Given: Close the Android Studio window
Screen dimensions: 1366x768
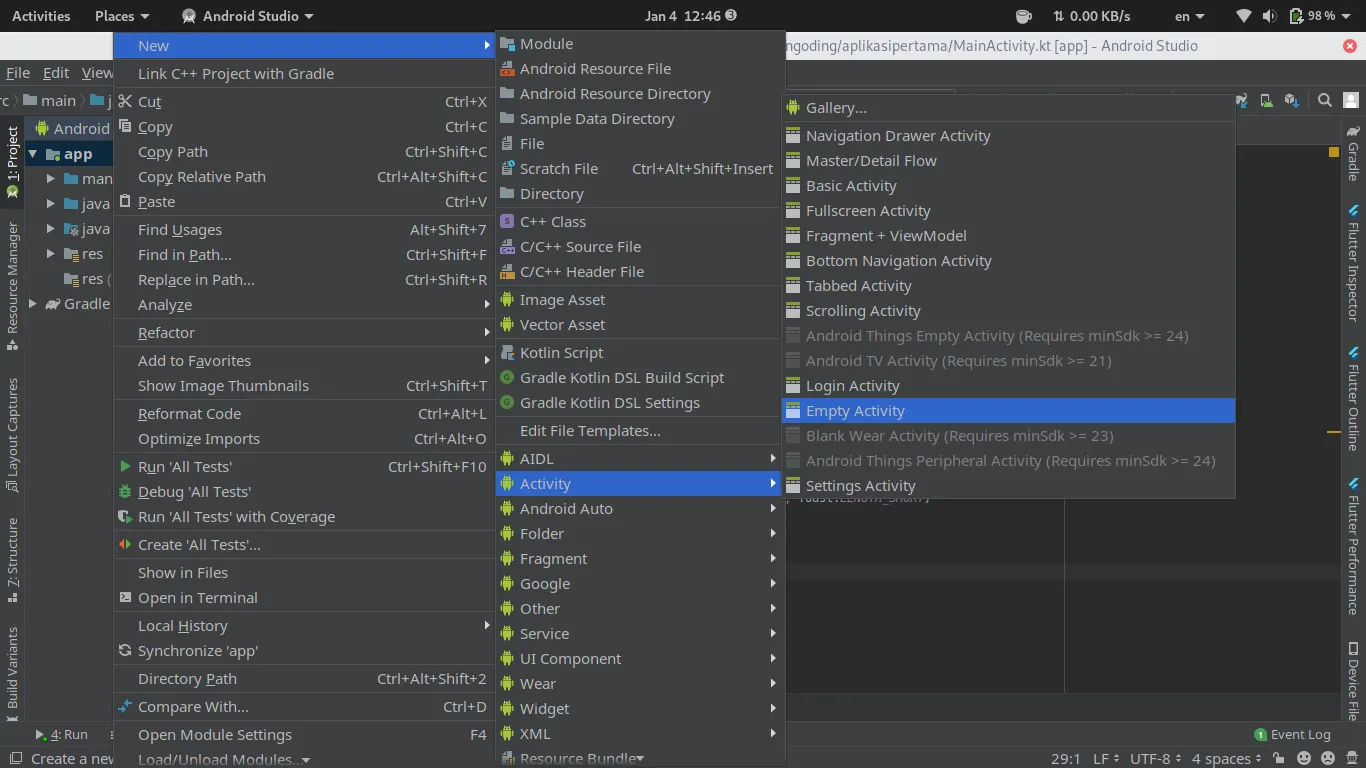Looking at the screenshot, I should pos(1351,46).
